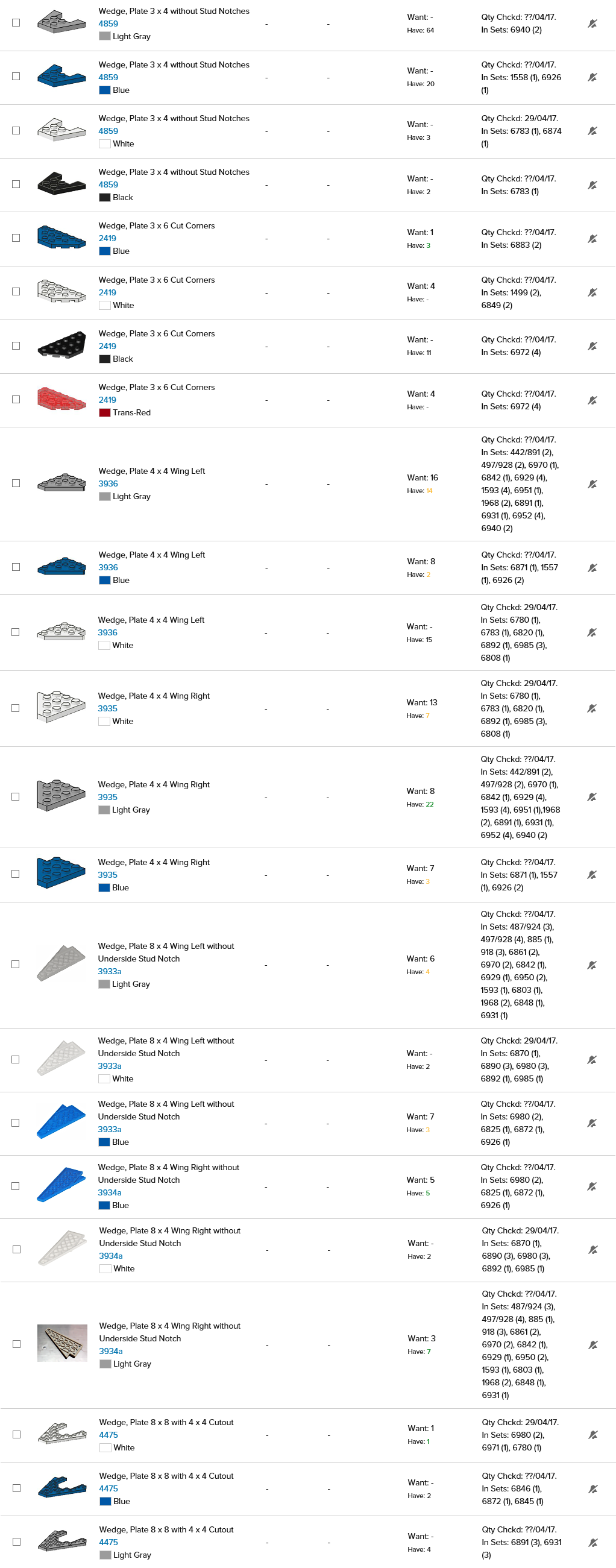Viewport: 616px width, 1568px height.
Task: Open part link 3935 in the White row
Action: point(107,708)
